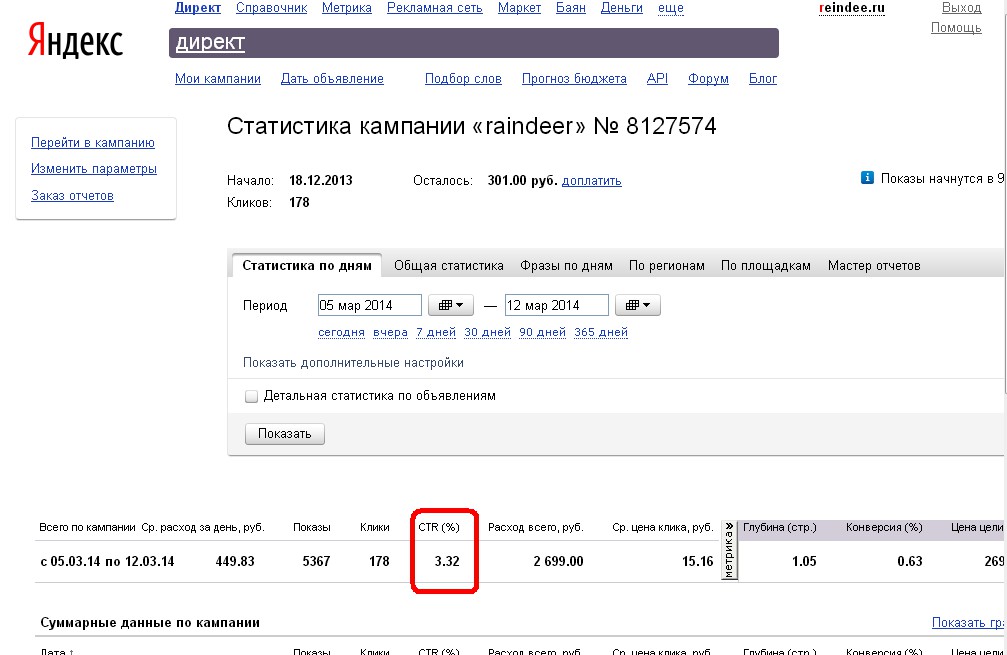Switch to По регионам tab
This screenshot has width=1007, height=655.
(667, 265)
